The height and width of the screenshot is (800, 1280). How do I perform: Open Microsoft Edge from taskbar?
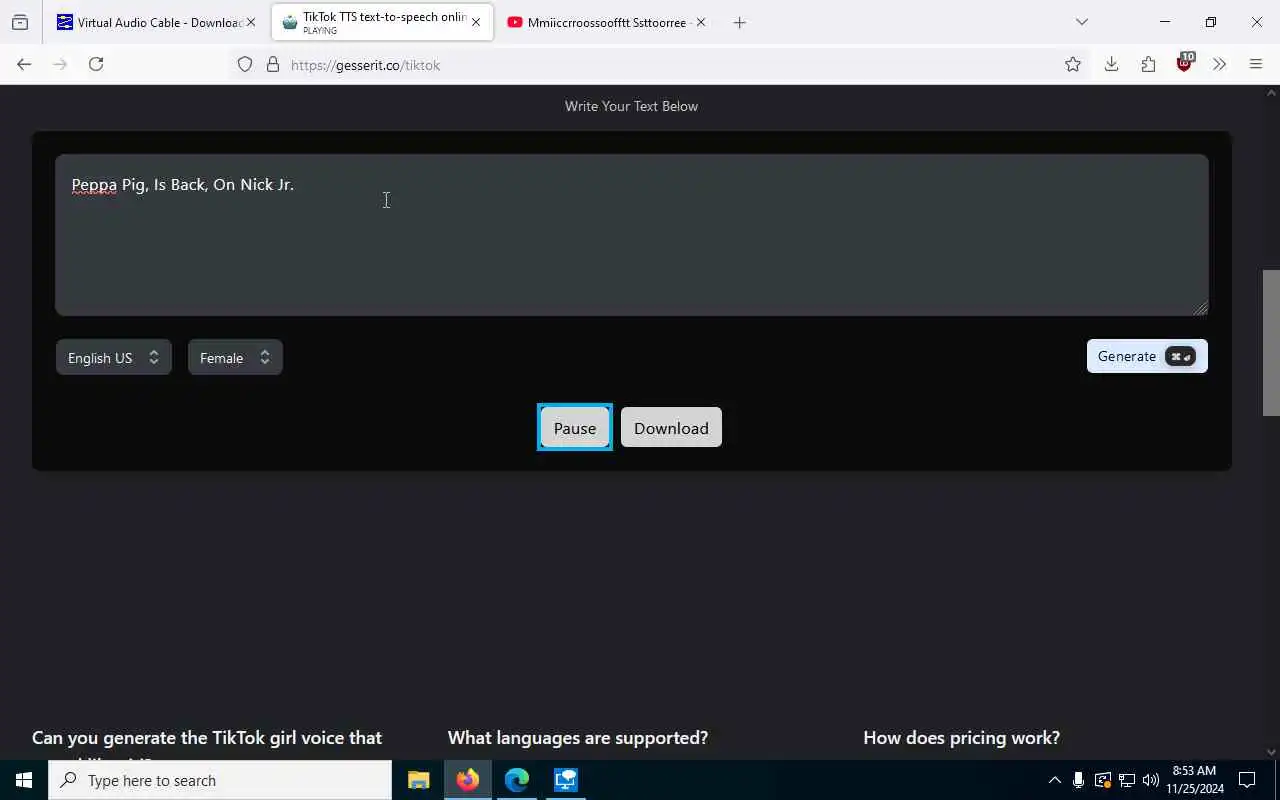(x=517, y=780)
